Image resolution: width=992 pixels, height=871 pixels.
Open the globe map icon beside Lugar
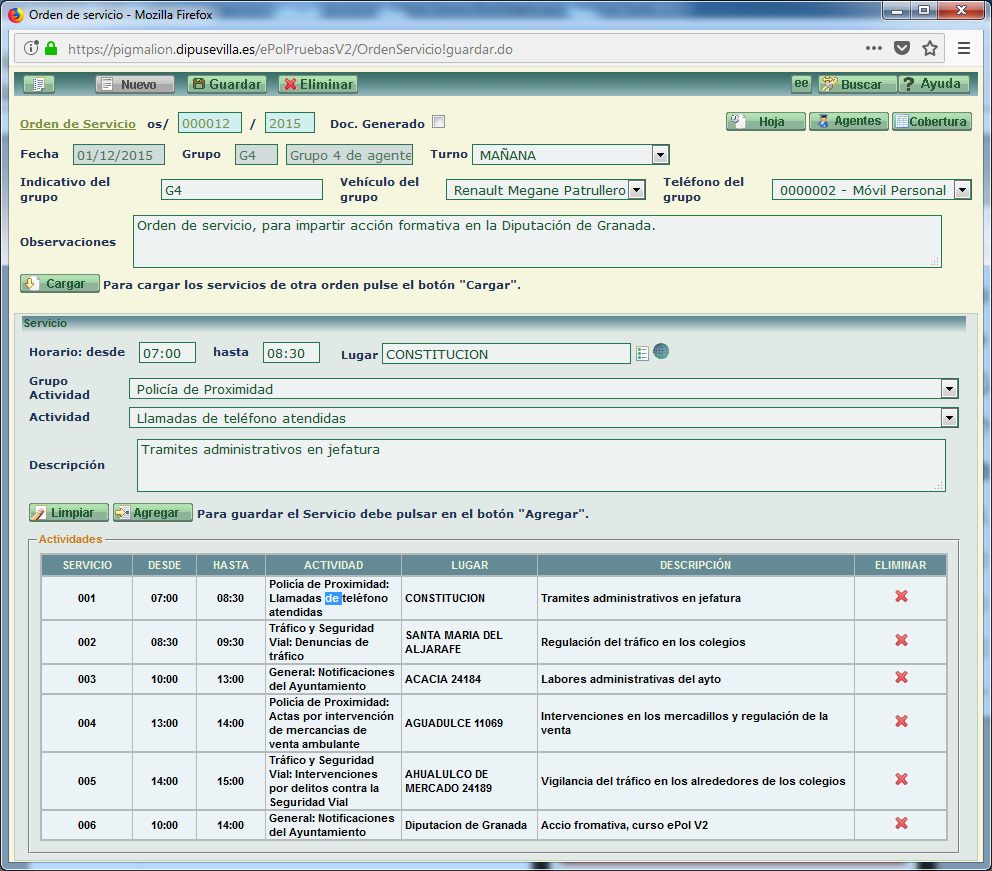(x=661, y=352)
